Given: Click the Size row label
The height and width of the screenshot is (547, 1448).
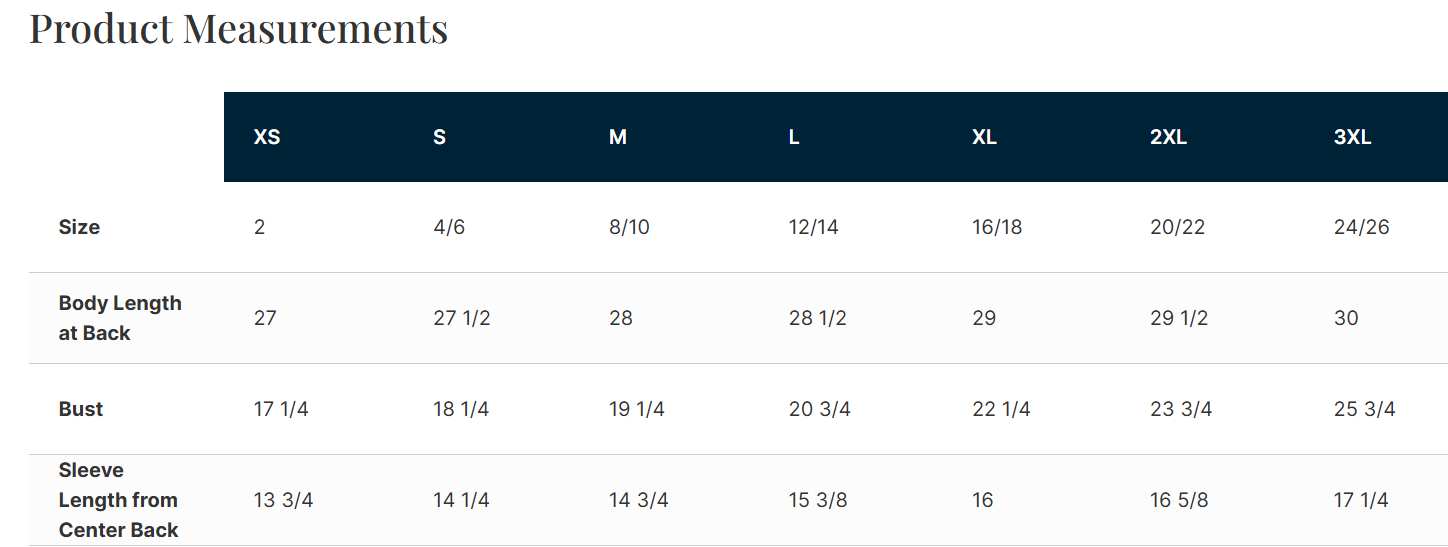Looking at the screenshot, I should coord(79,227).
